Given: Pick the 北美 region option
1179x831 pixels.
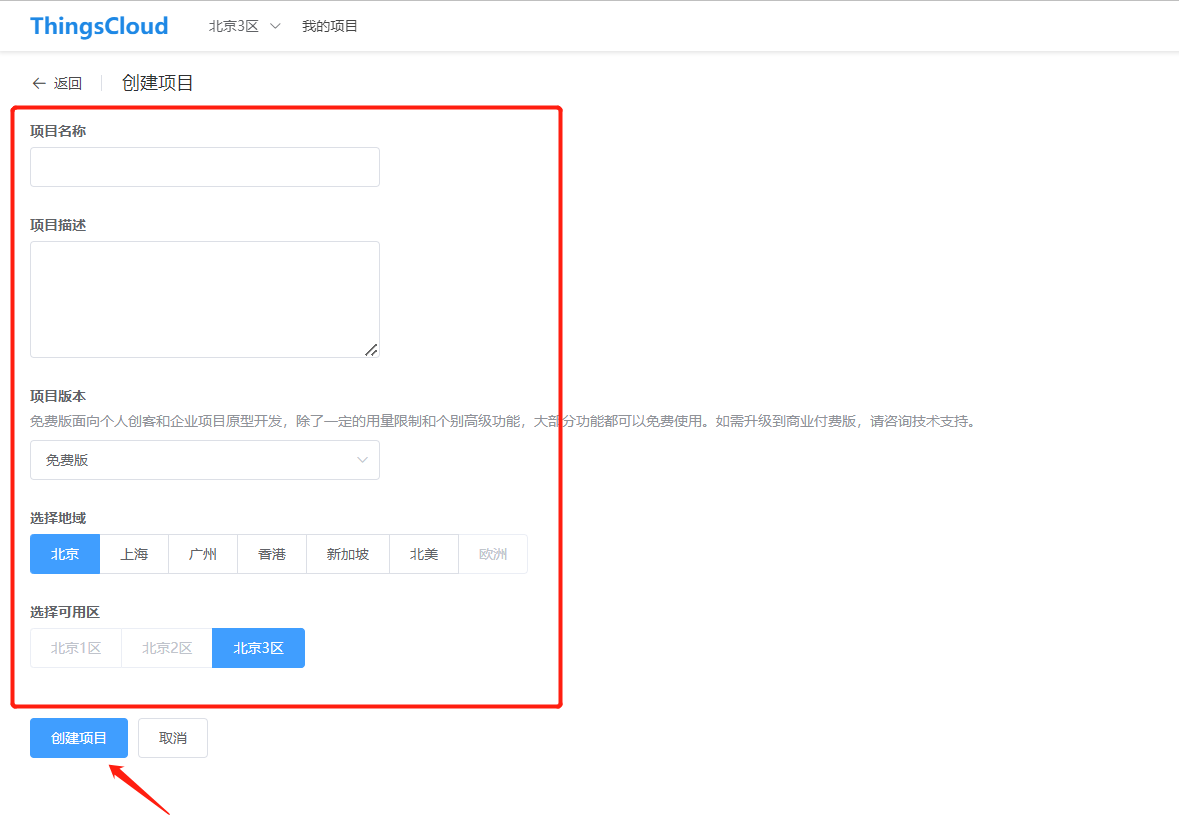Looking at the screenshot, I should pyautogui.click(x=424, y=554).
